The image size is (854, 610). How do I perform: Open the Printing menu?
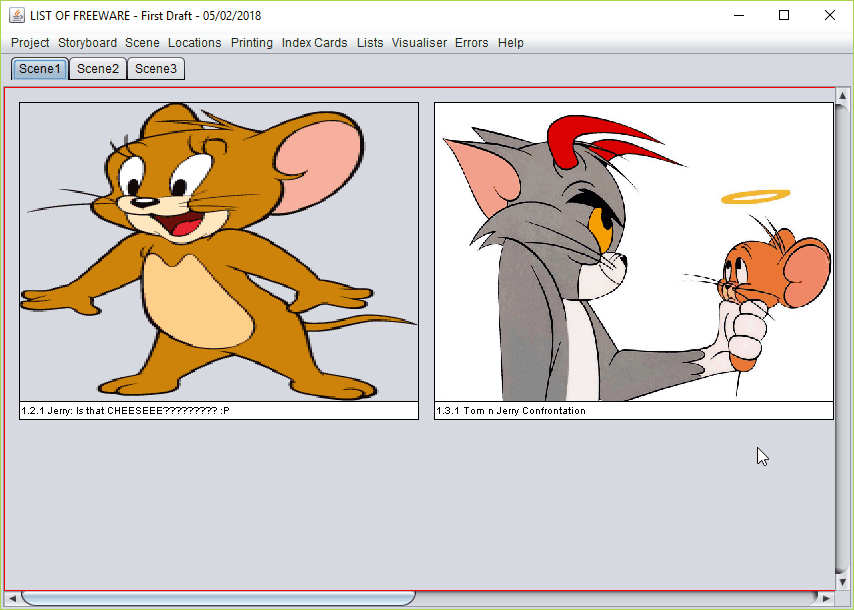[x=252, y=42]
